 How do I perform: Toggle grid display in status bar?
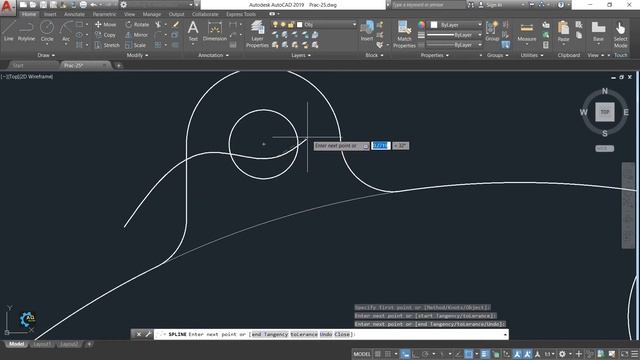pos(378,354)
